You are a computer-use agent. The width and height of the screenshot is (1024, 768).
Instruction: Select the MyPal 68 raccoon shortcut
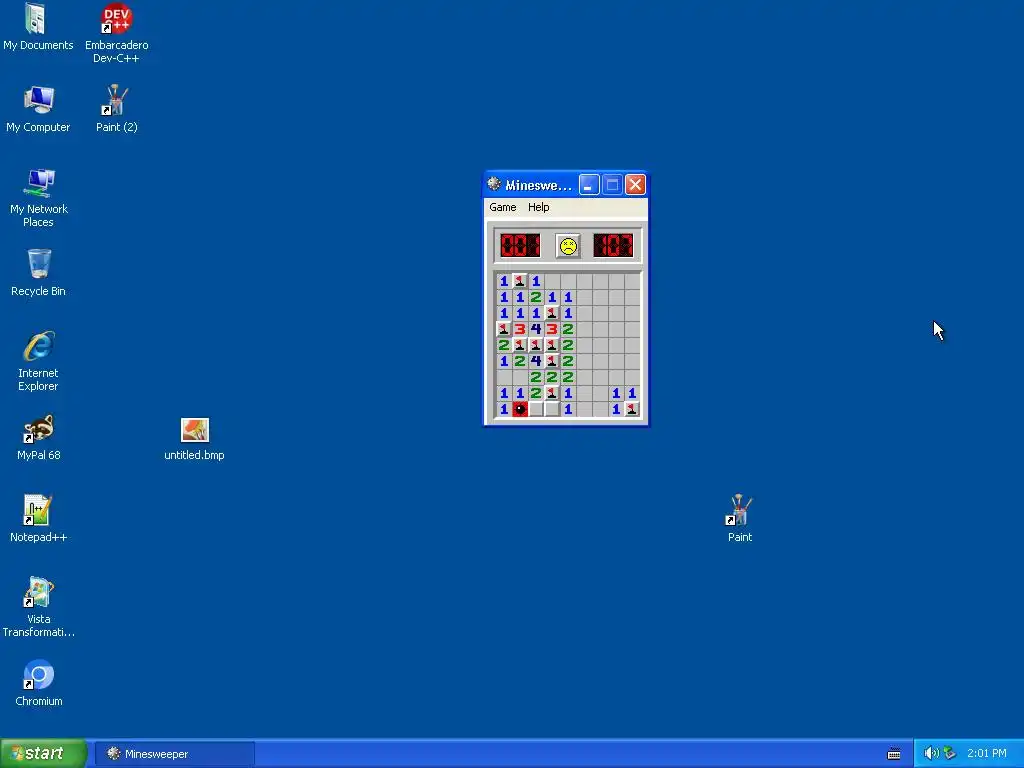pyautogui.click(x=38, y=437)
